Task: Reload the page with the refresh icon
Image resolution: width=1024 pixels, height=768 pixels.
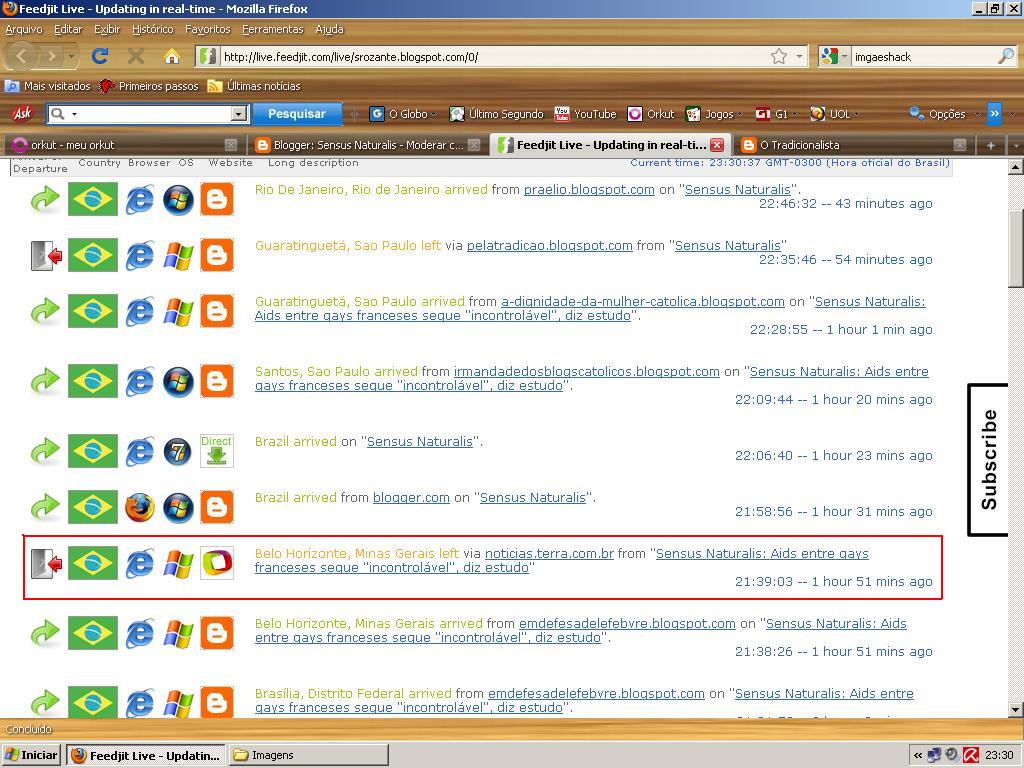Action: coord(99,56)
